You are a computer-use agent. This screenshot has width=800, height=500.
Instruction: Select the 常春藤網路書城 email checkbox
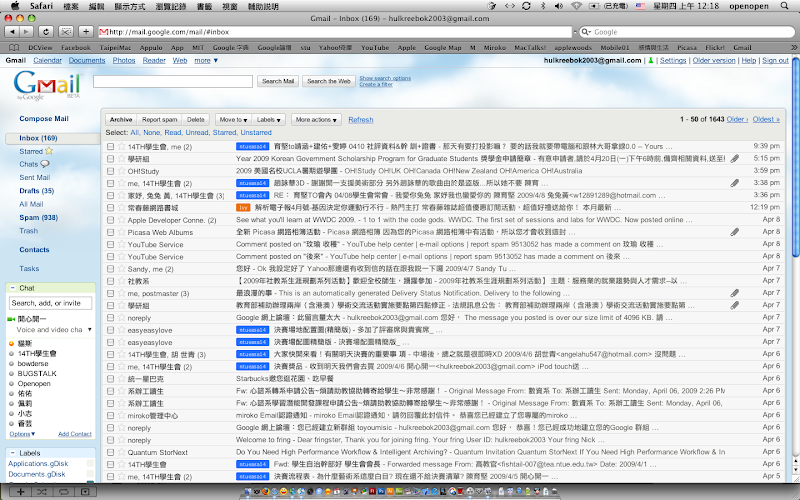point(110,208)
